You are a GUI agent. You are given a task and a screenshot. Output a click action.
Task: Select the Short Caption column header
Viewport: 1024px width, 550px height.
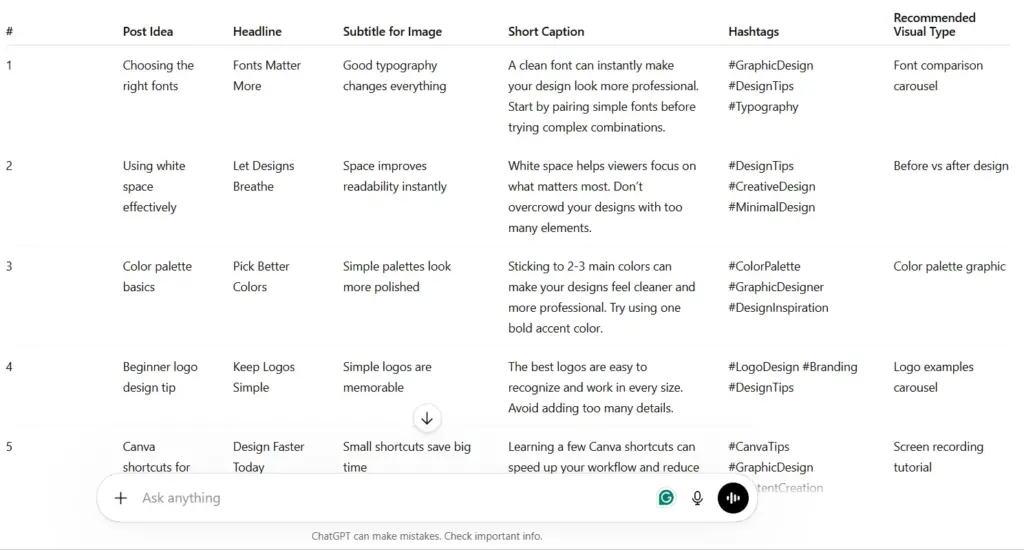[546, 31]
